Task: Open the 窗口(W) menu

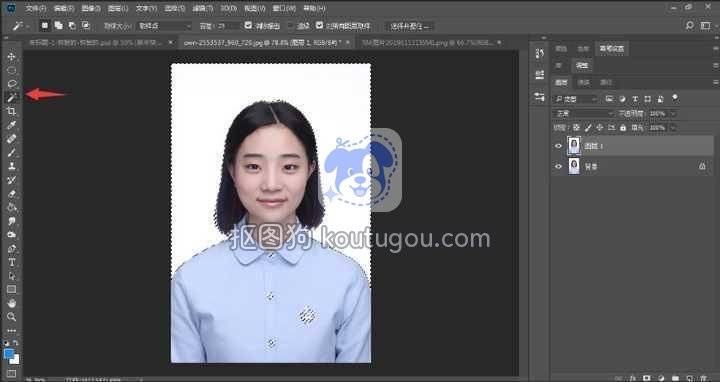Action: click(284, 8)
